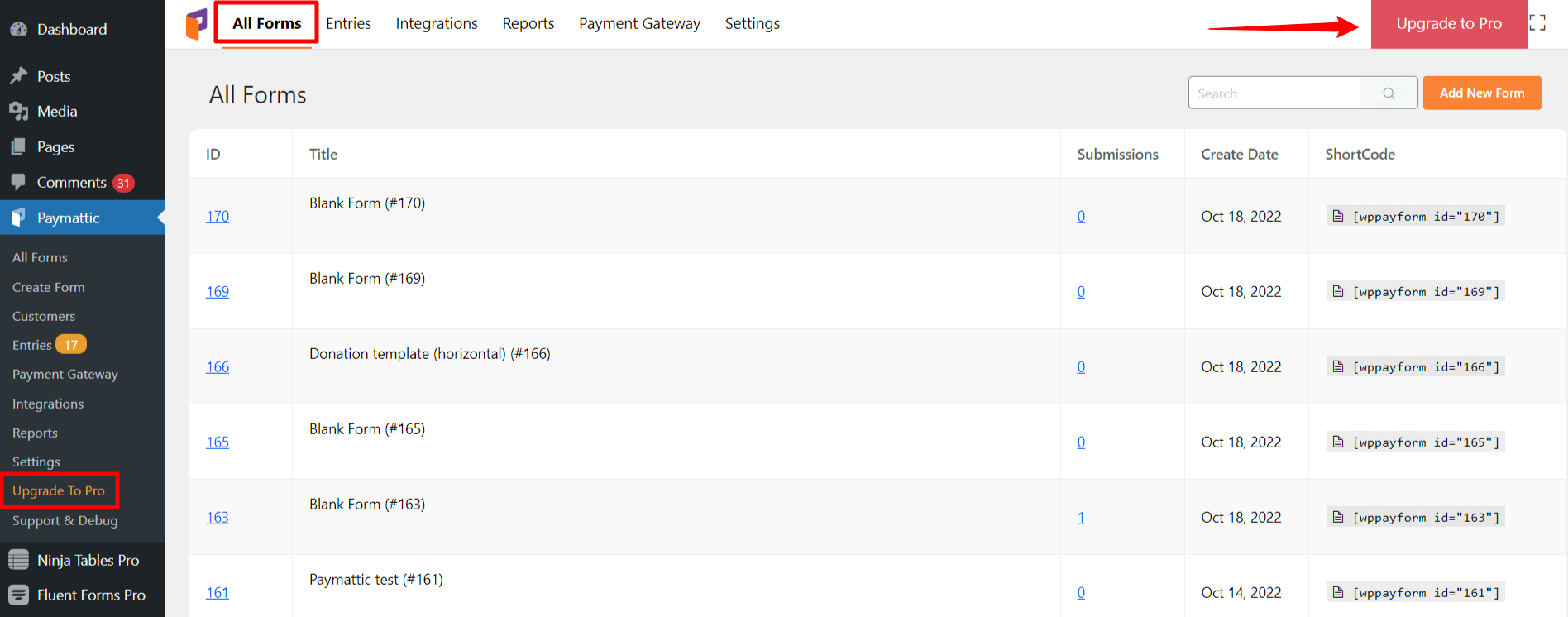The image size is (1568, 617).
Task: Open the Payment Gateway tab in top bar
Action: click(639, 23)
